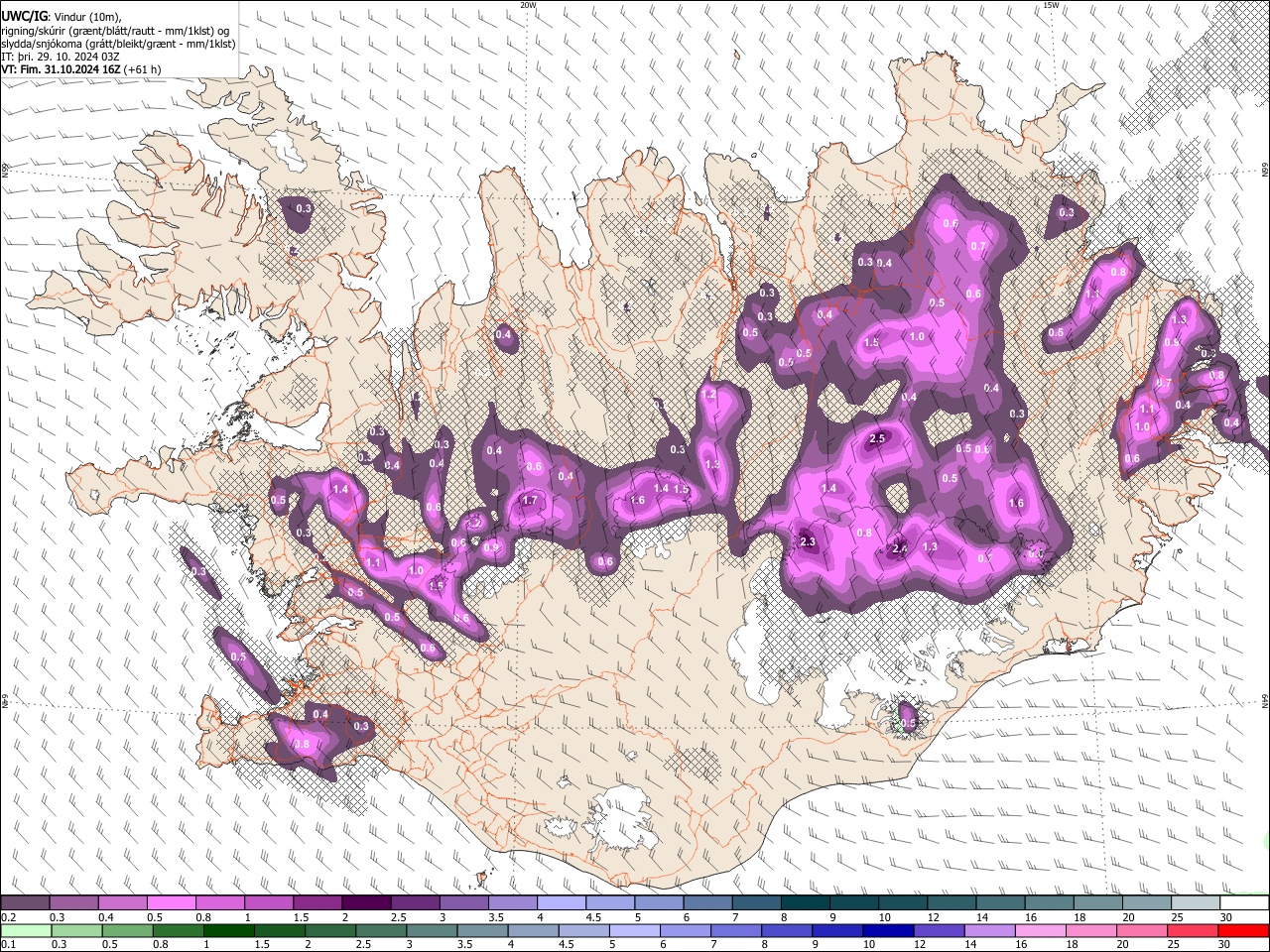The height and width of the screenshot is (952, 1270).
Task: Click the '0.2' label in the snow legend
Action: coord(9,917)
